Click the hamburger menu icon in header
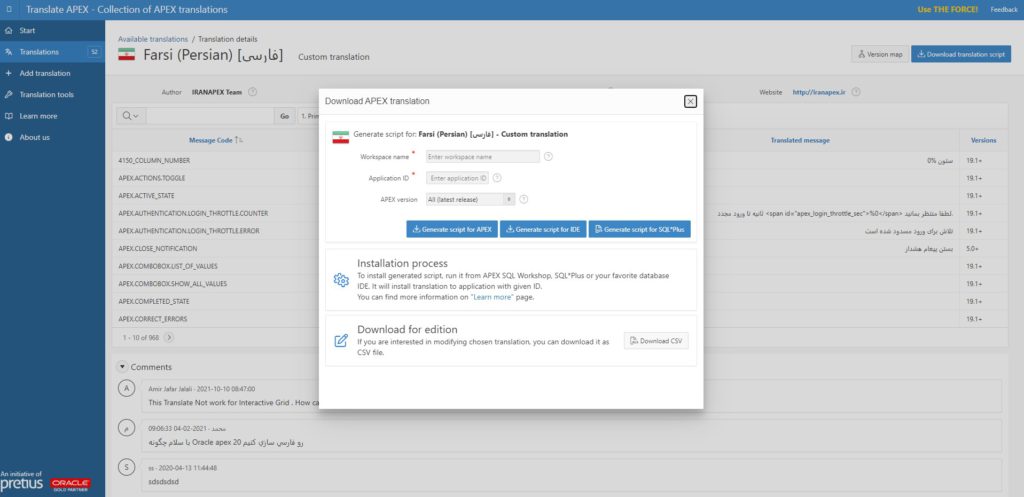The width and height of the screenshot is (1024, 497). (8, 10)
